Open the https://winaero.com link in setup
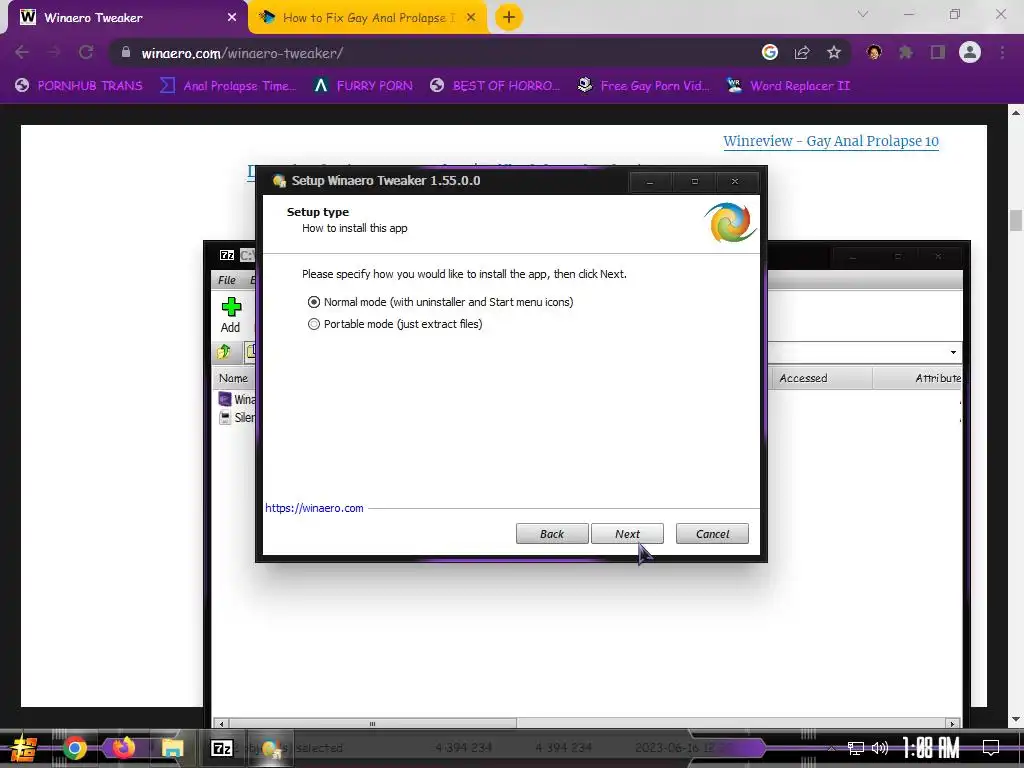The height and width of the screenshot is (768, 1024). [314, 508]
